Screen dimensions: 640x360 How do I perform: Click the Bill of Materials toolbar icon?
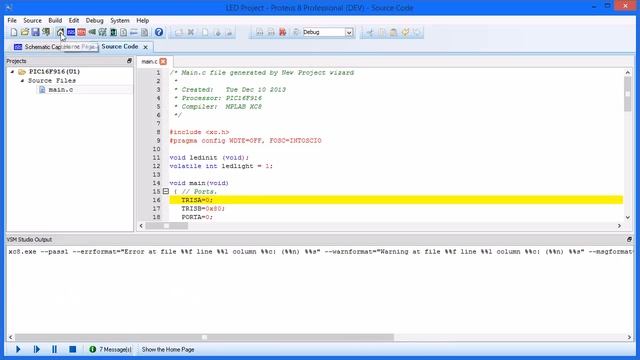pos(123,32)
